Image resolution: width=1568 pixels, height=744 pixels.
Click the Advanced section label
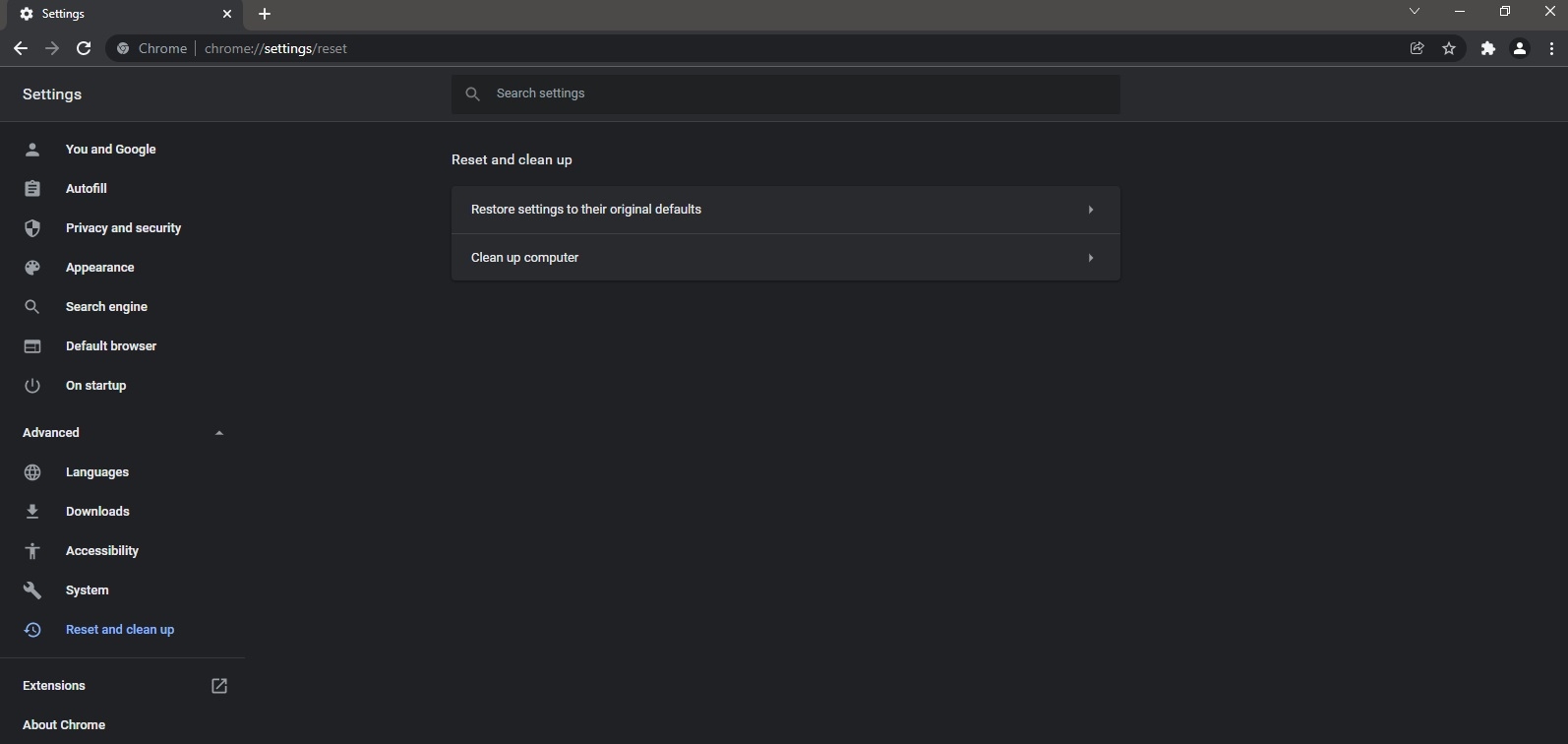(51, 433)
